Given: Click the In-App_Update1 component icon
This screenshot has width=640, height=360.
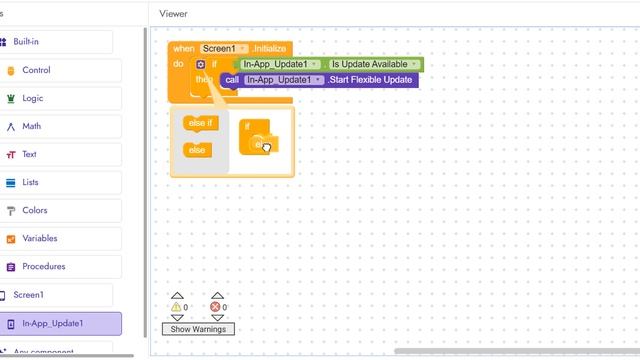Looking at the screenshot, I should click(11, 324).
